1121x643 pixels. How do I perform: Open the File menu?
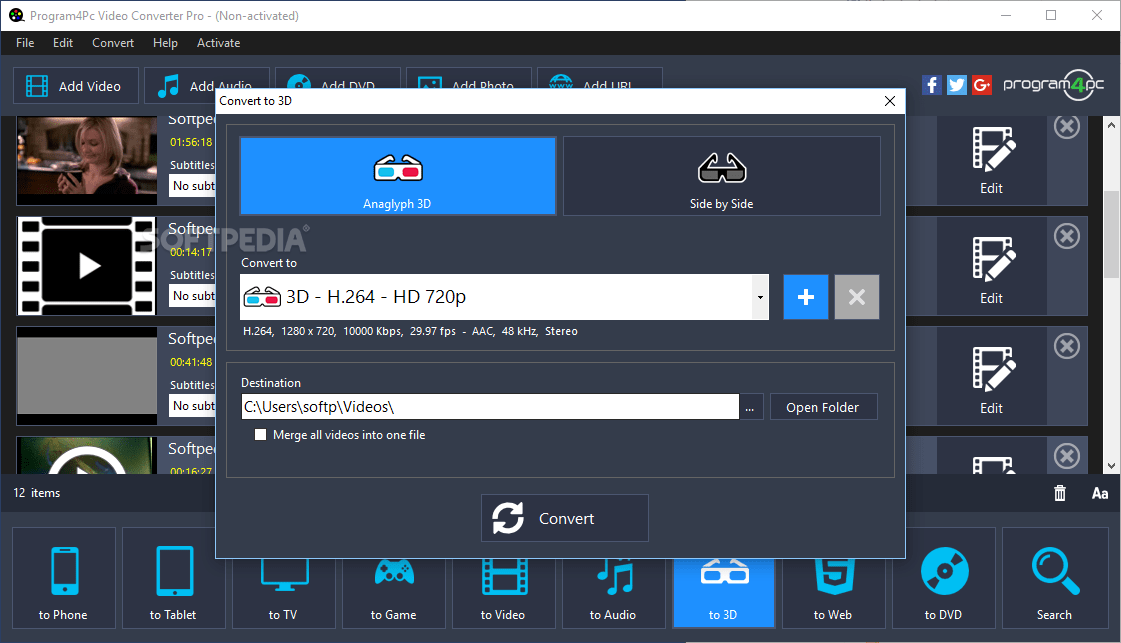pyautogui.click(x=24, y=42)
